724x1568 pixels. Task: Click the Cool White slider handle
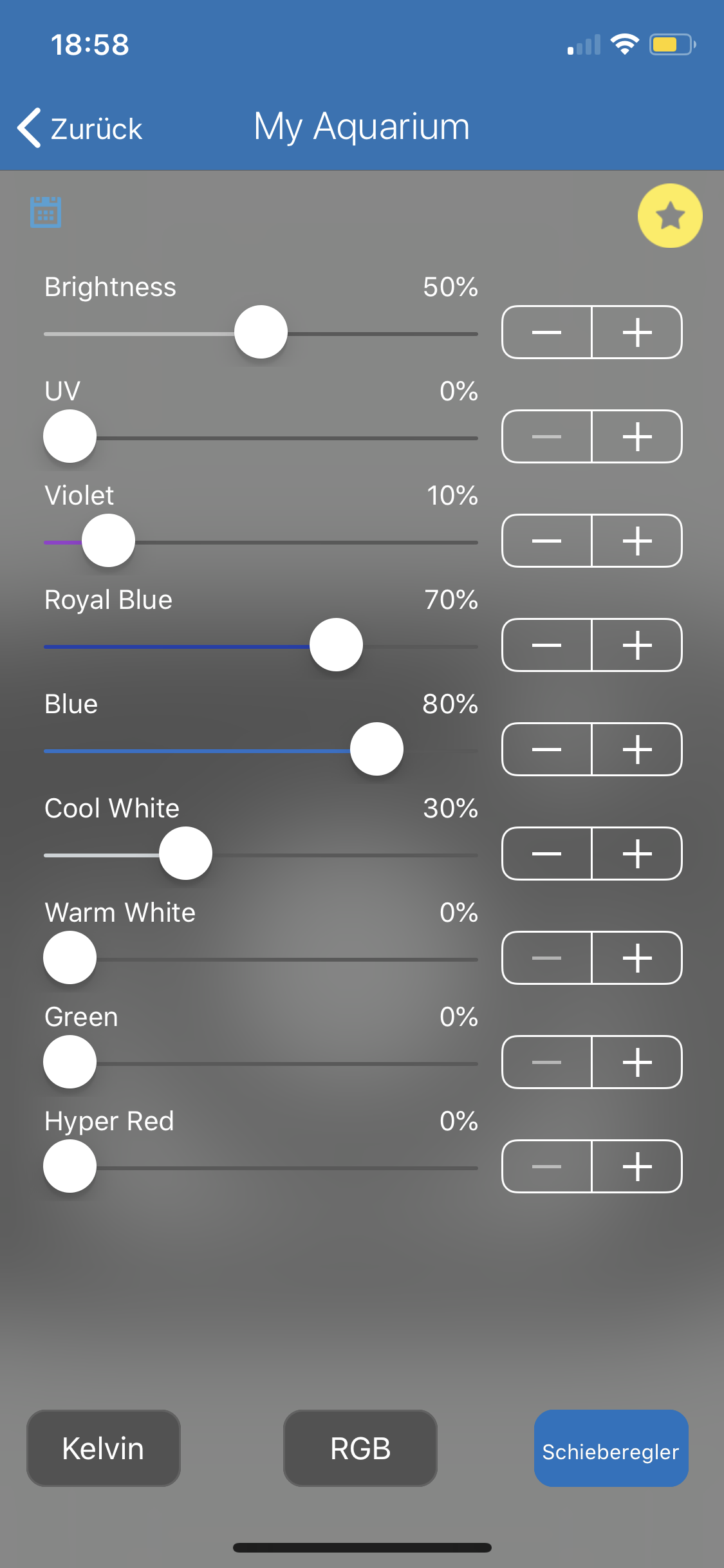185,854
